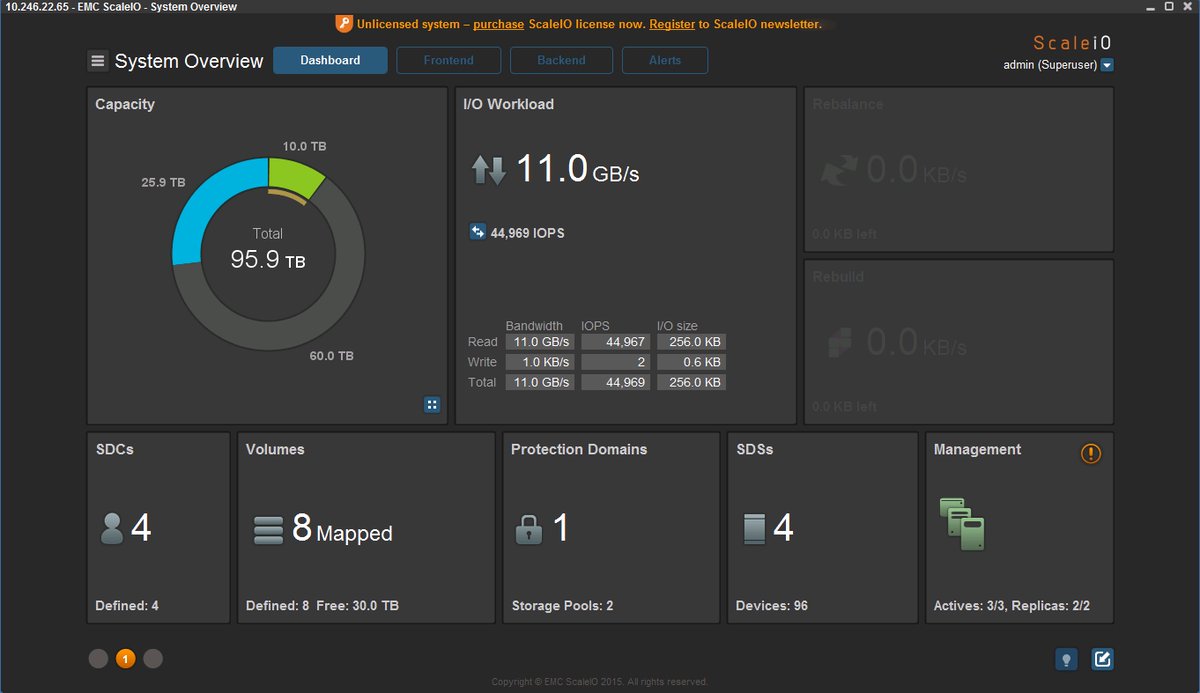Click the green 10.0 TB capacity segment

[x=294, y=176]
